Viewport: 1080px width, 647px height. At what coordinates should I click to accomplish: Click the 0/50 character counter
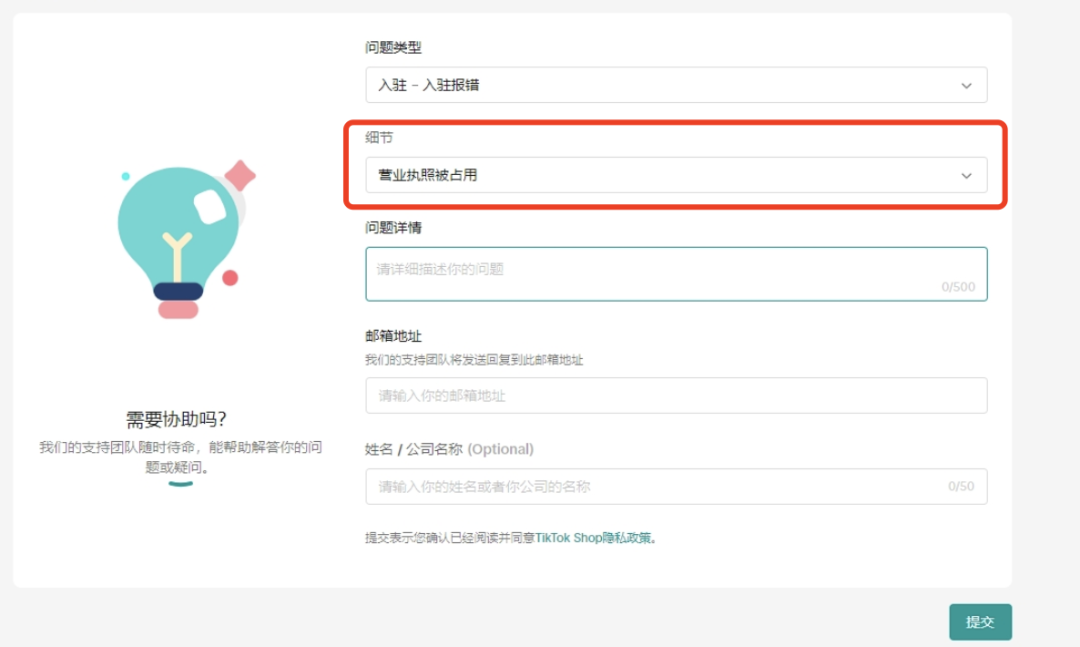pyautogui.click(x=960, y=487)
